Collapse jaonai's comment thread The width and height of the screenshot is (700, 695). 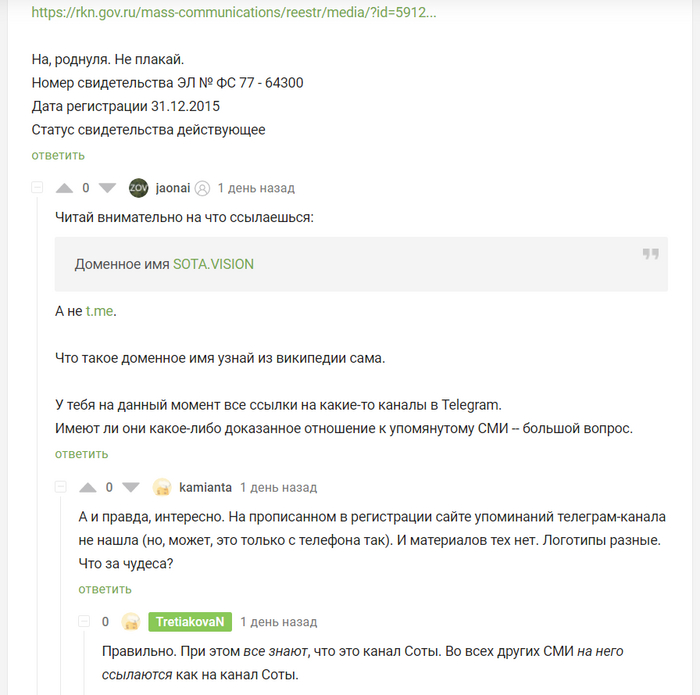[x=37, y=188]
